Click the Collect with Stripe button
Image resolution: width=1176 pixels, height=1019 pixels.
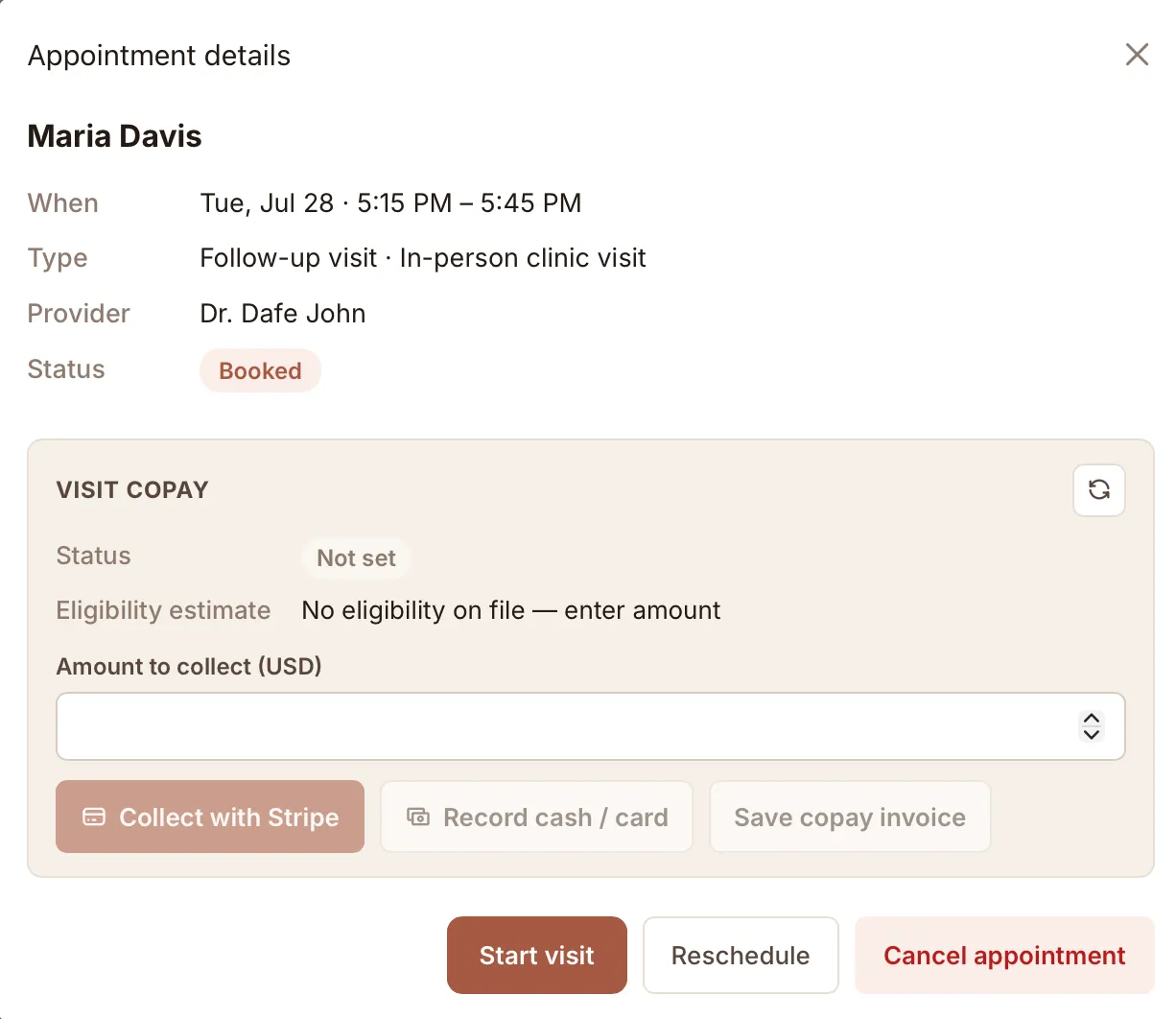coord(210,817)
